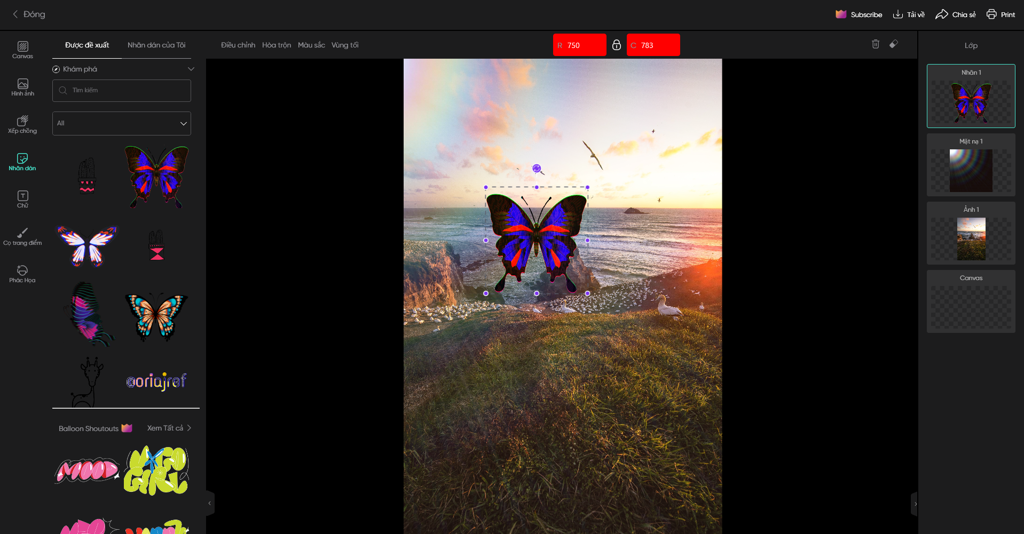Click the Tải về download button

908,14
